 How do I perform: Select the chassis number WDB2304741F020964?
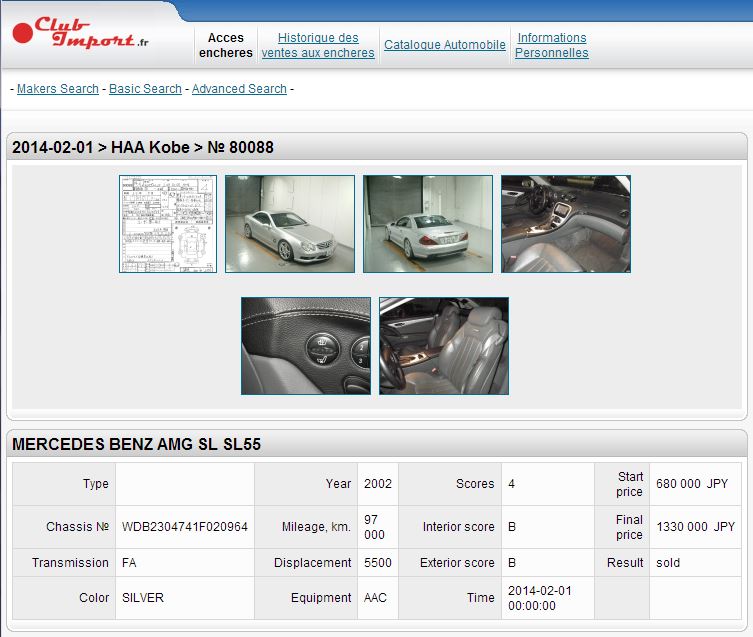(185, 527)
